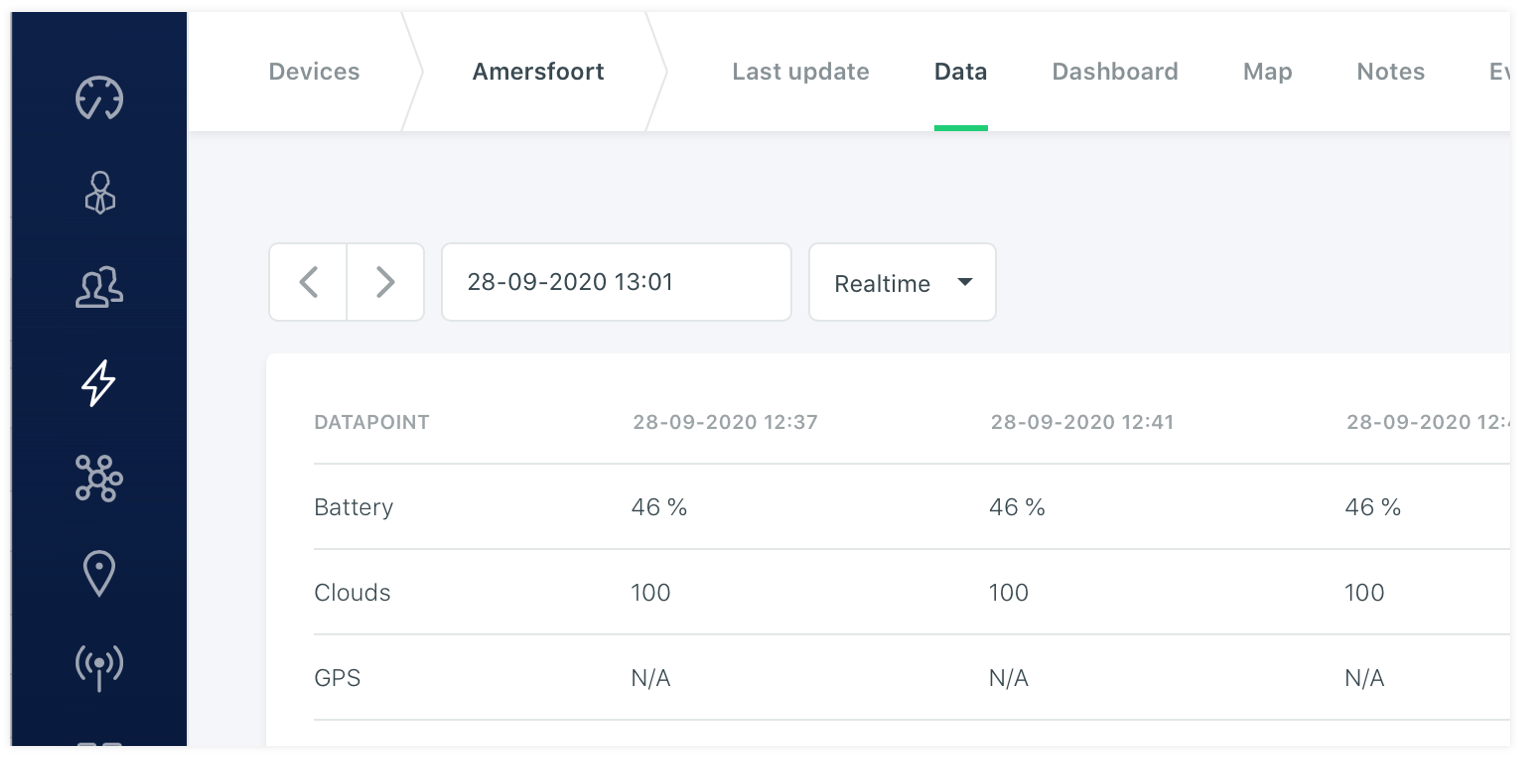Click the Devices breadcrumb link
The width and height of the screenshot is (1520, 760).
(314, 72)
